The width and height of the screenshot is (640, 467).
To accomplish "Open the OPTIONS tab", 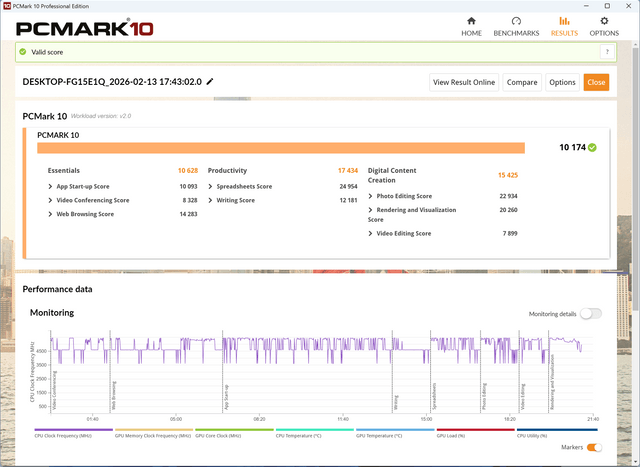I will pos(604,27).
